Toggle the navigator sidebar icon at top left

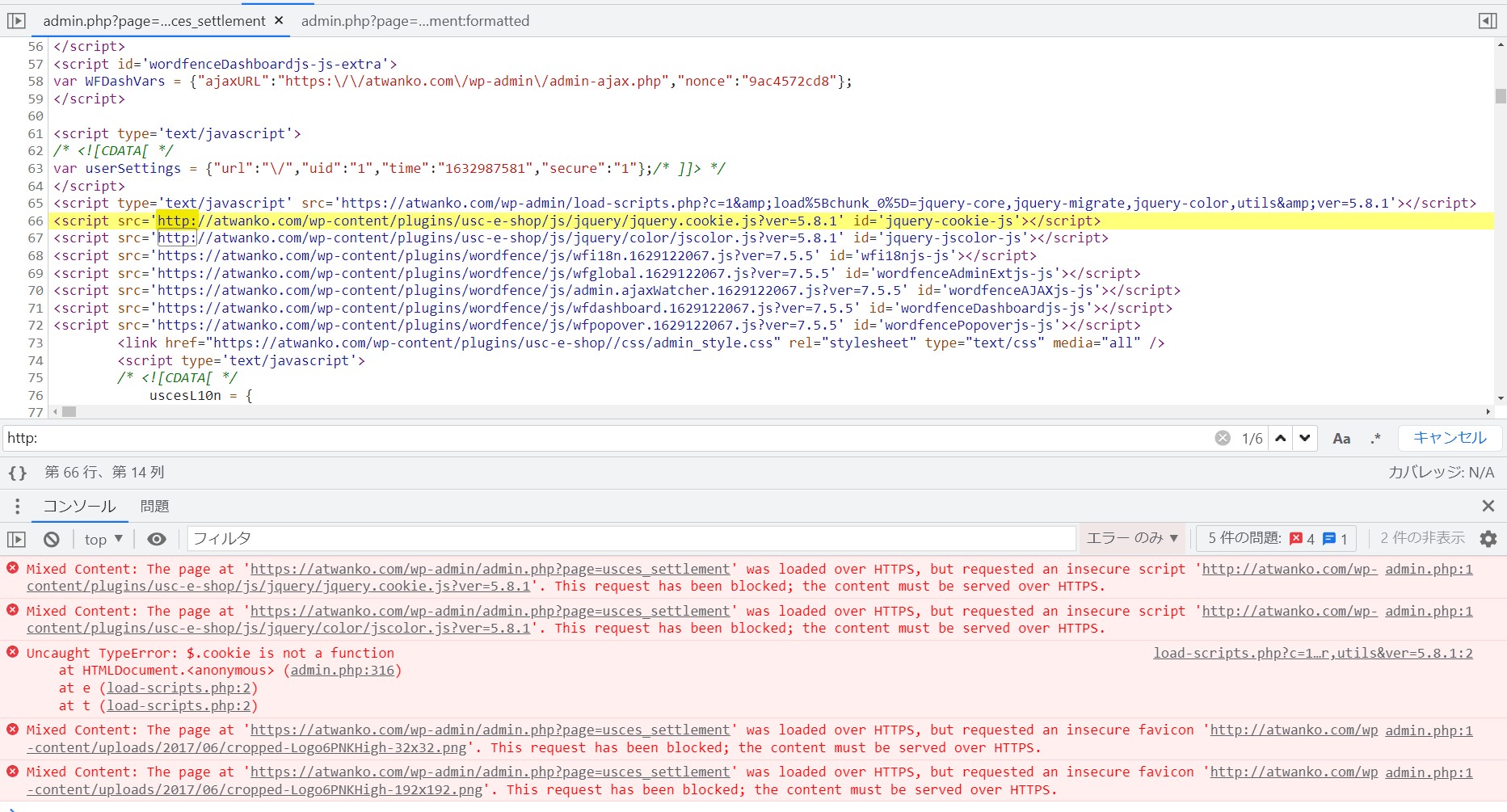(x=16, y=21)
